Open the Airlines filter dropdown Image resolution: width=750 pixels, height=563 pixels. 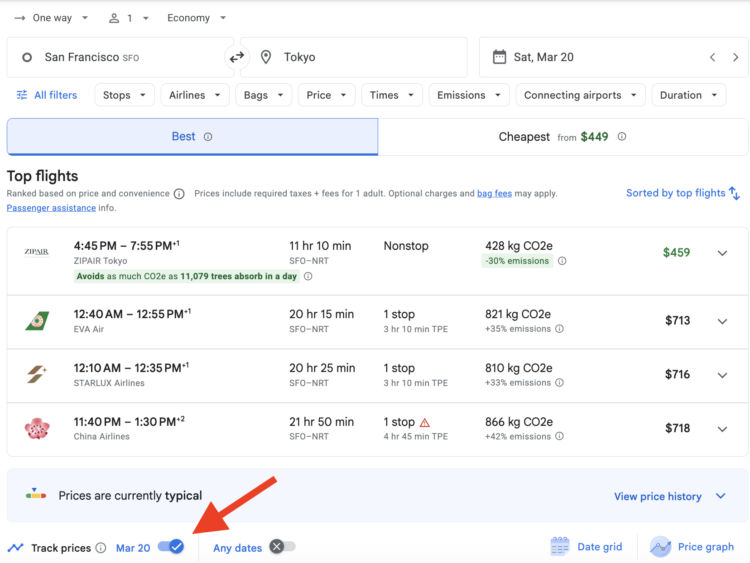point(195,95)
